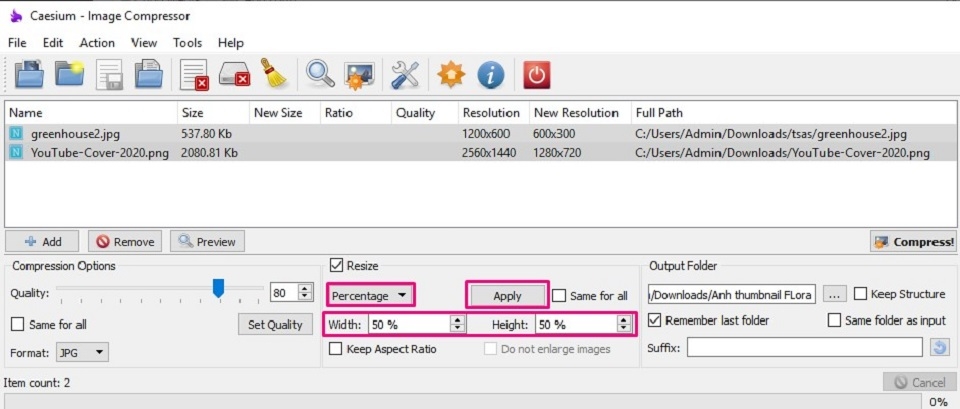The image size is (960, 409).
Task: Click the Set Quality button
Action: (x=275, y=325)
